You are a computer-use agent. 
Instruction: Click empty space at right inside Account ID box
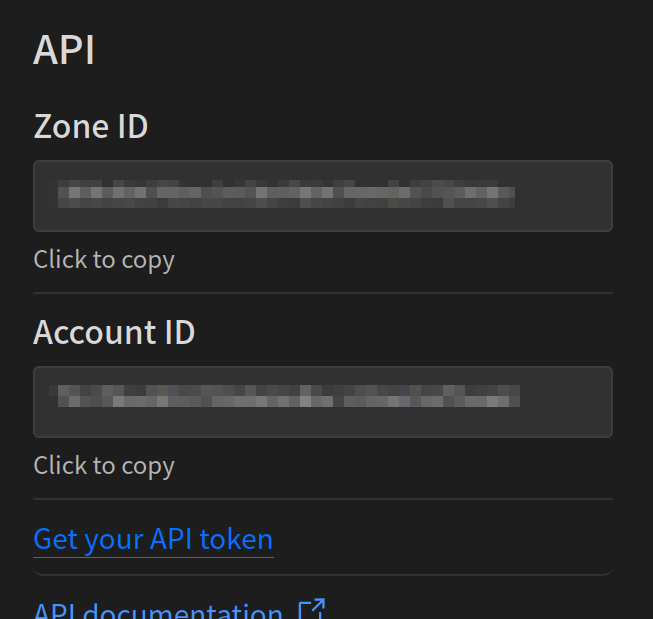tap(566, 402)
